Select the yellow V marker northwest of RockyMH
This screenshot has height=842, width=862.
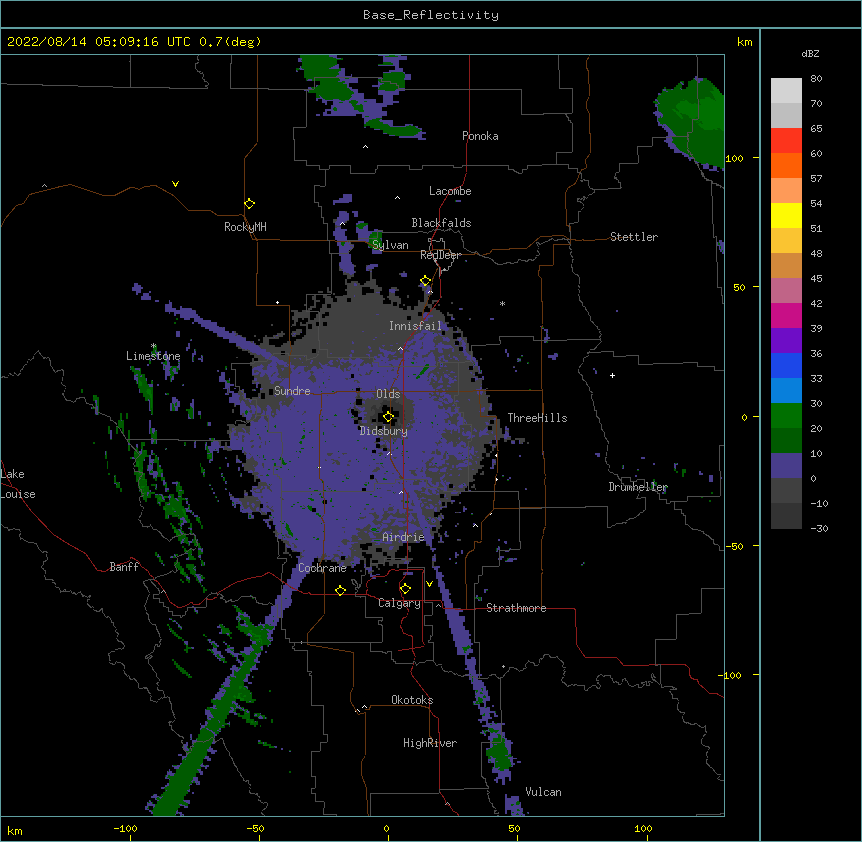175,184
